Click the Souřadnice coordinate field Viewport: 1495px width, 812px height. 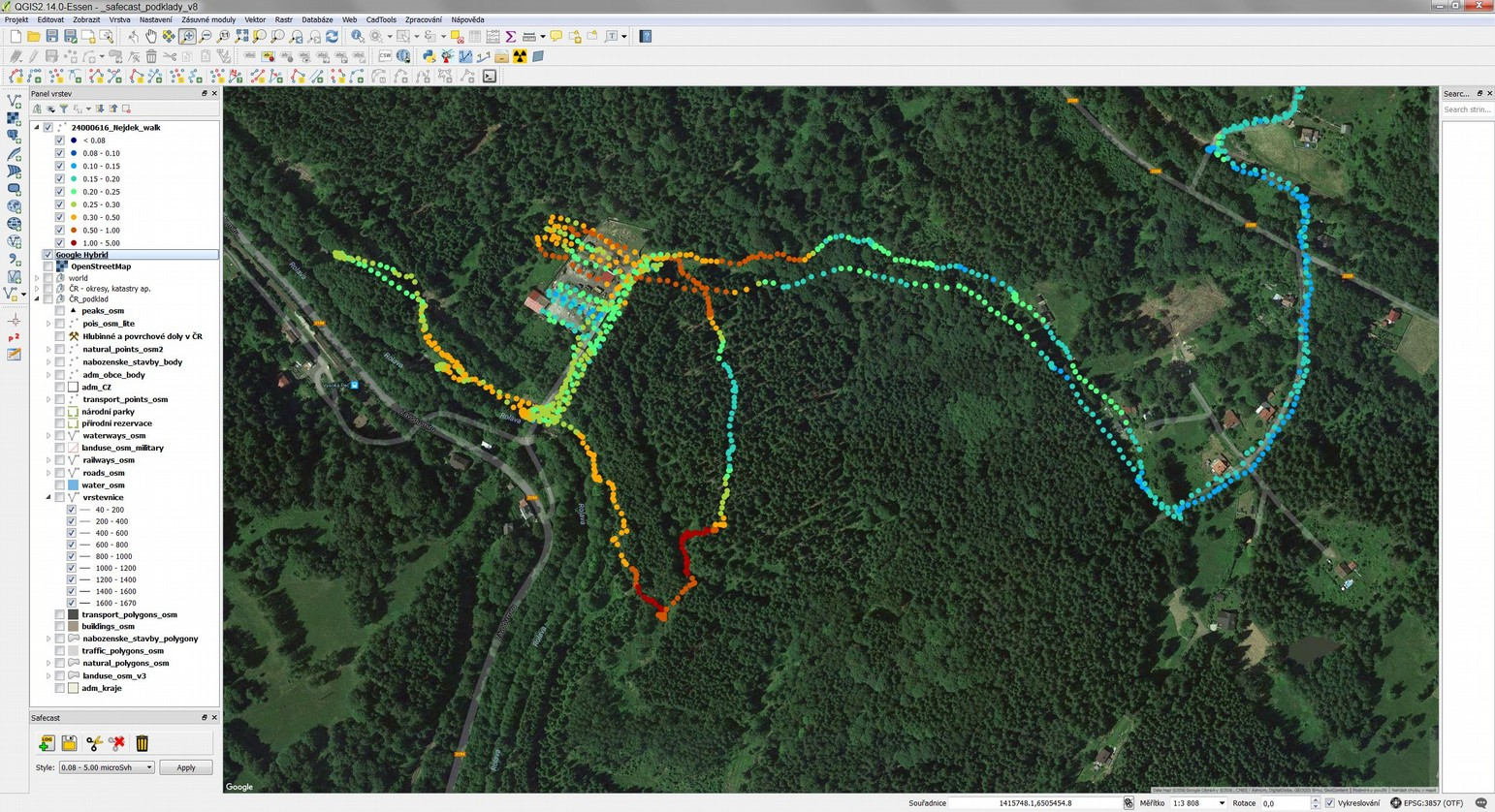1035,803
